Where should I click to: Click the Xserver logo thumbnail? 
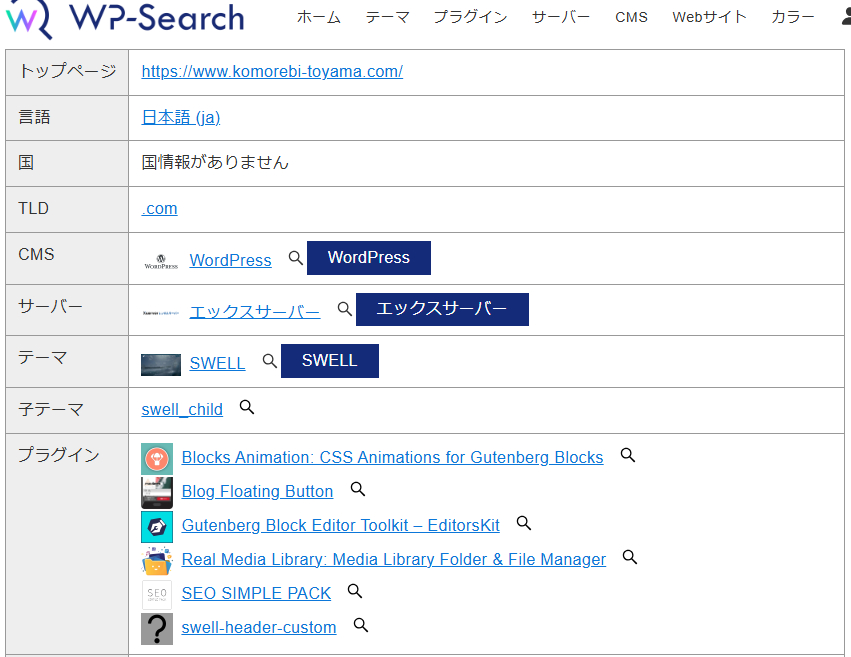point(161,312)
